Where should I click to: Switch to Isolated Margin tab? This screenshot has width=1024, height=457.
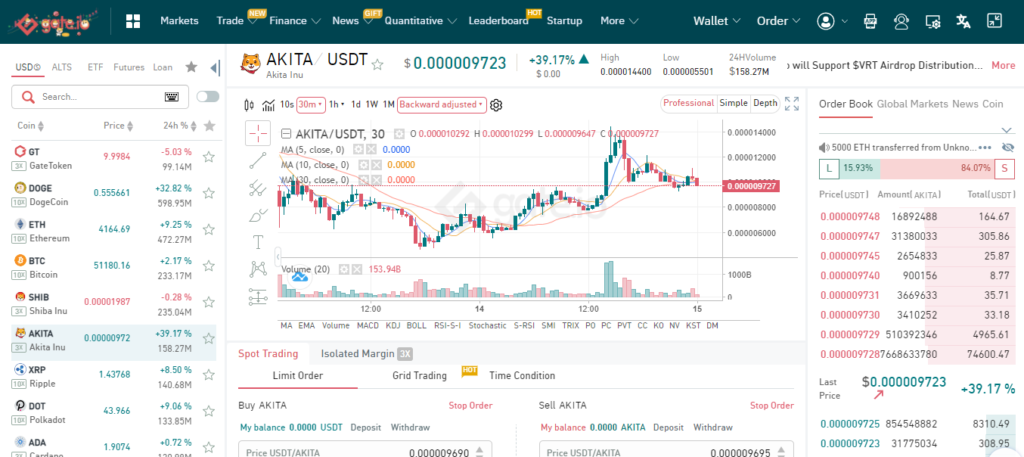366,354
